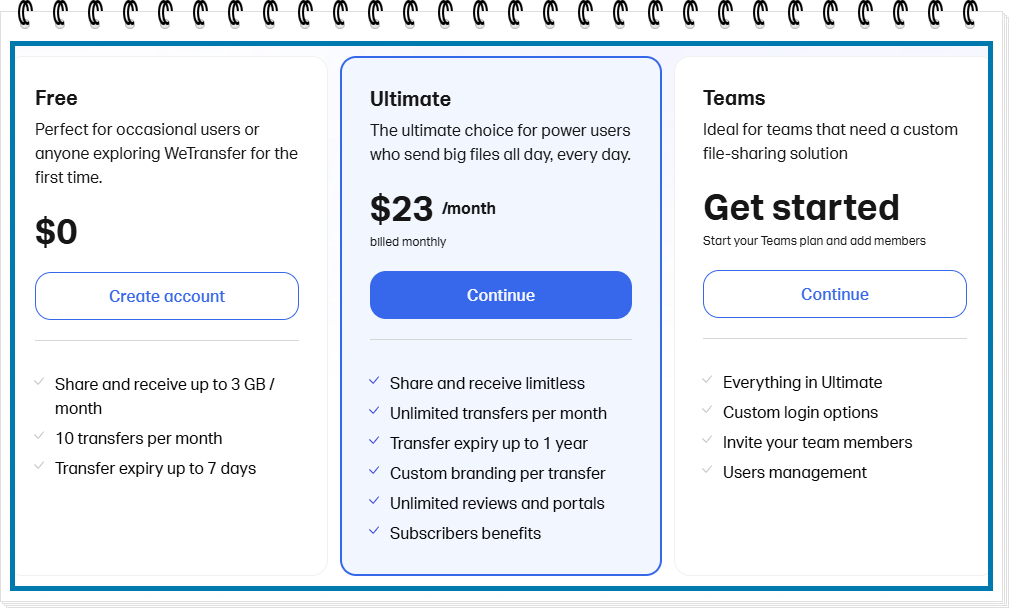Viewport: 1009px width, 608px height.
Task: Click the Ultimate plan title
Action: (x=411, y=99)
